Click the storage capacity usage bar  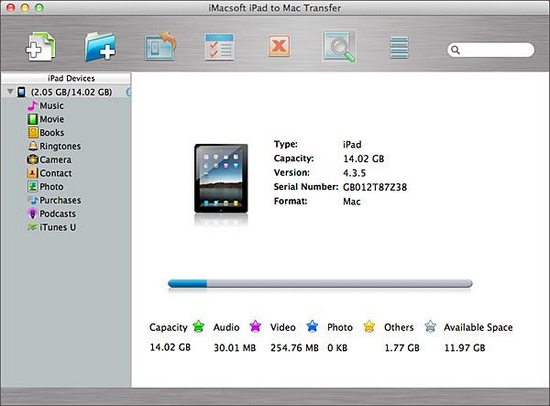[320, 284]
